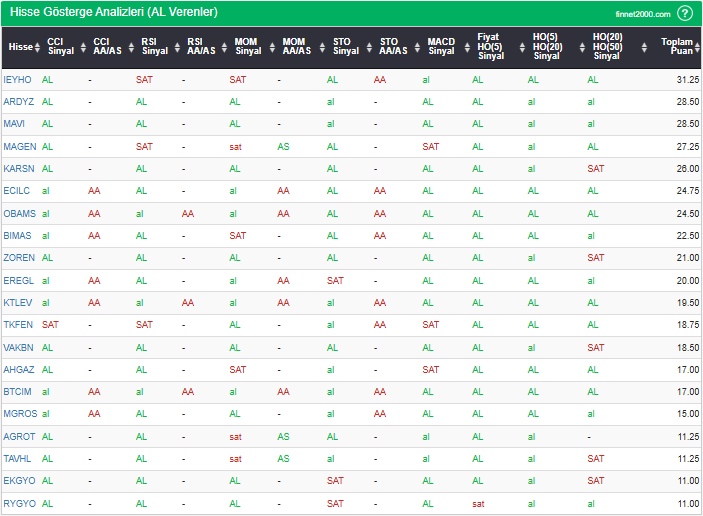Sort by HO(5) HO(20) Sinyal arrows

pyautogui.click(x=582, y=47)
